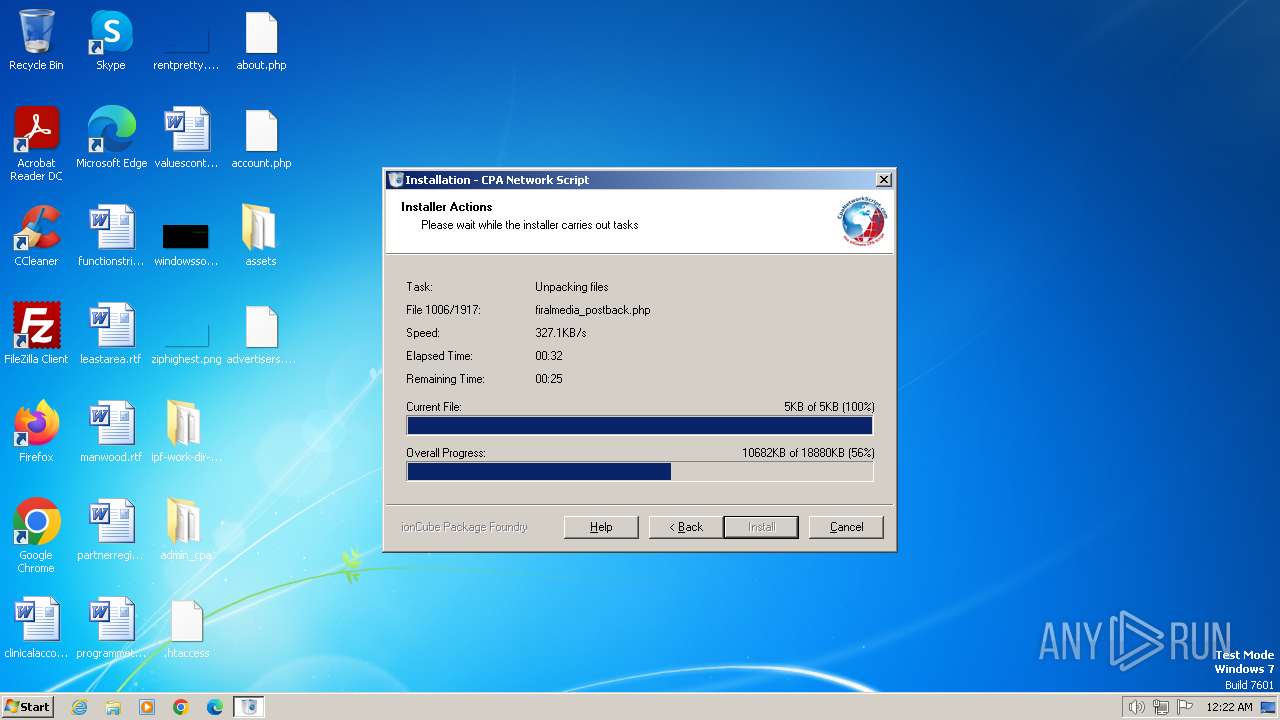Screen dimensions: 1280x720
Task: Launch FileZilla Client shortcut
Action: click(36, 334)
